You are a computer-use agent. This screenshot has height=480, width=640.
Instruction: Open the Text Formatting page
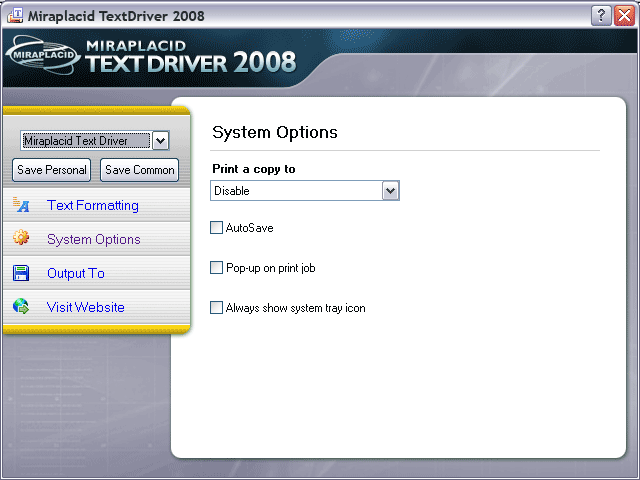(93, 205)
